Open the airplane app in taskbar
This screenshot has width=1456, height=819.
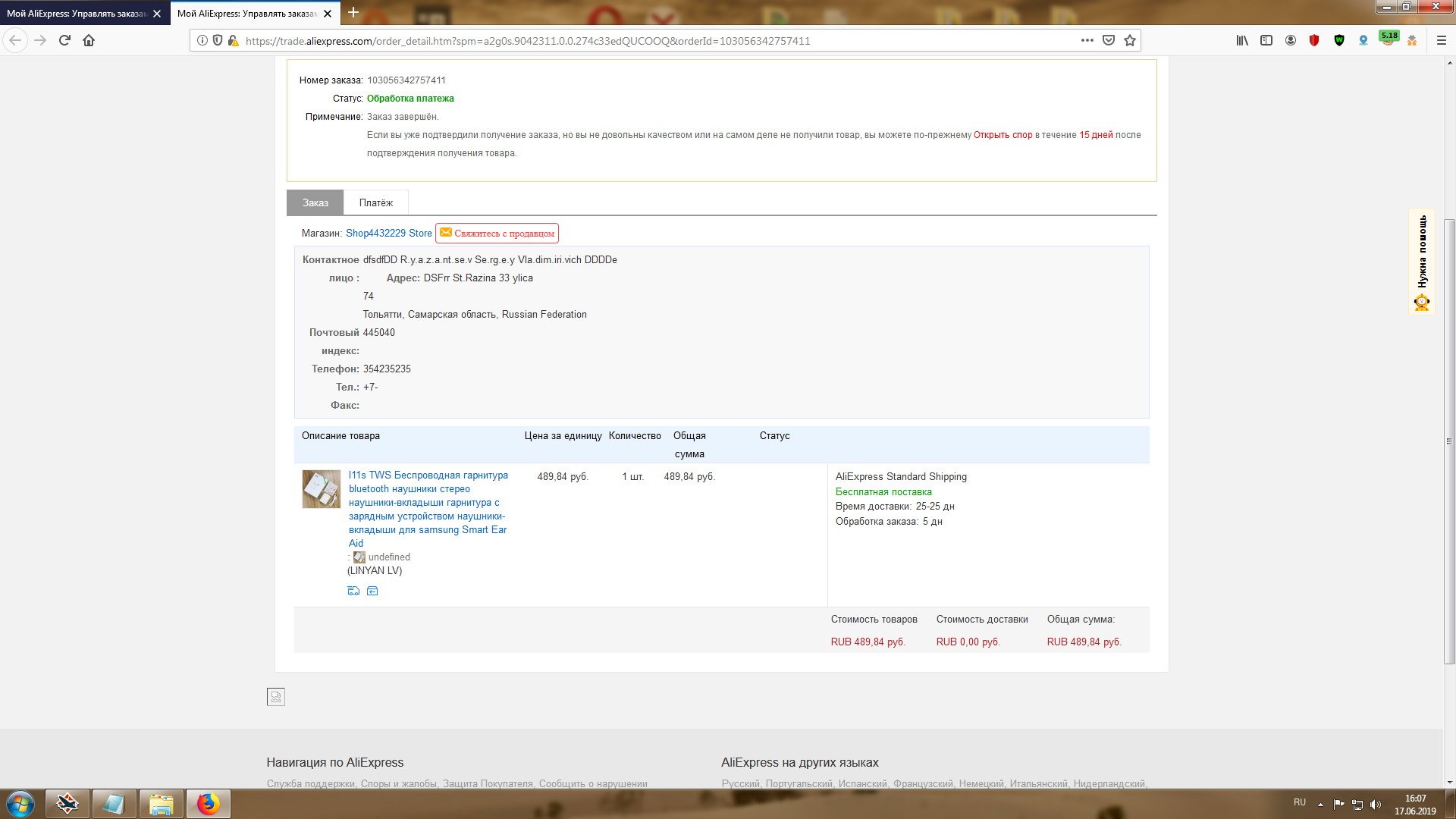[x=67, y=804]
